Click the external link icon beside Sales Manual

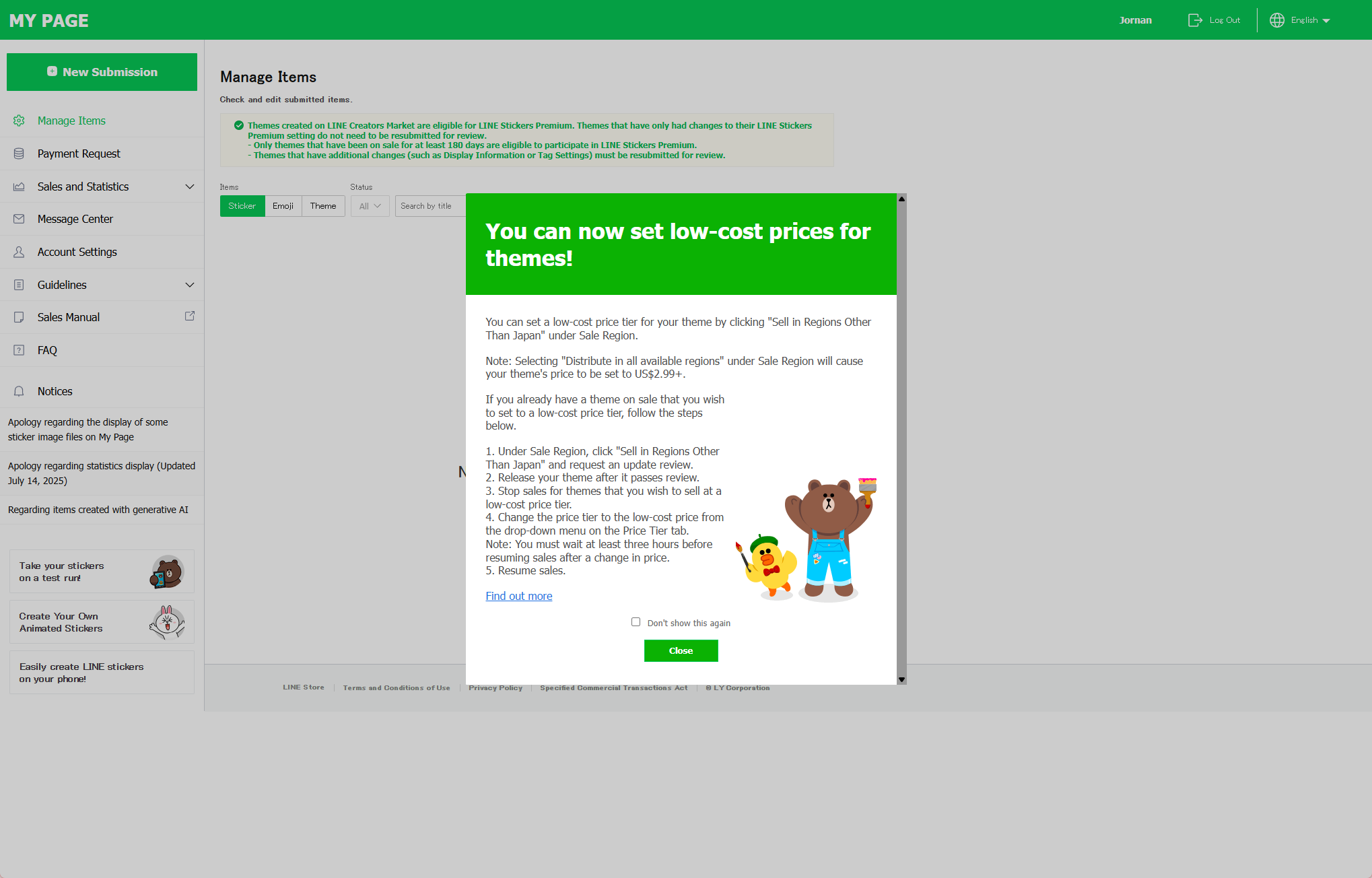(190, 316)
